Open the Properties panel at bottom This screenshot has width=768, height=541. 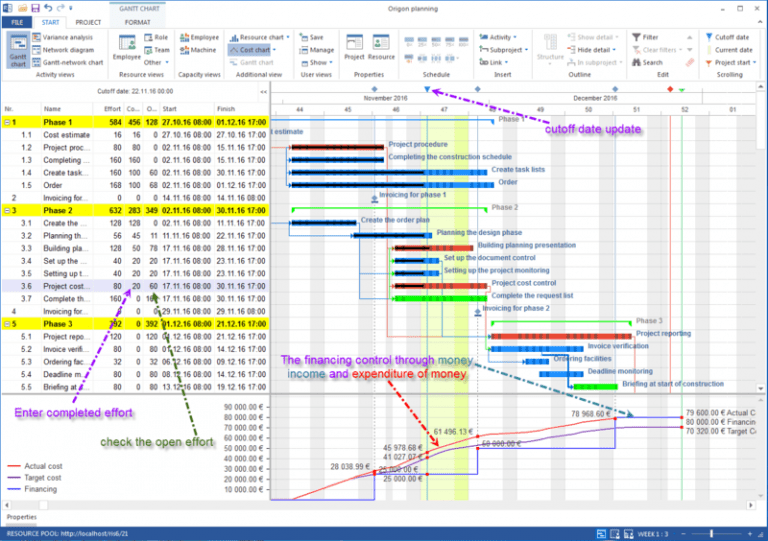(x=22, y=517)
